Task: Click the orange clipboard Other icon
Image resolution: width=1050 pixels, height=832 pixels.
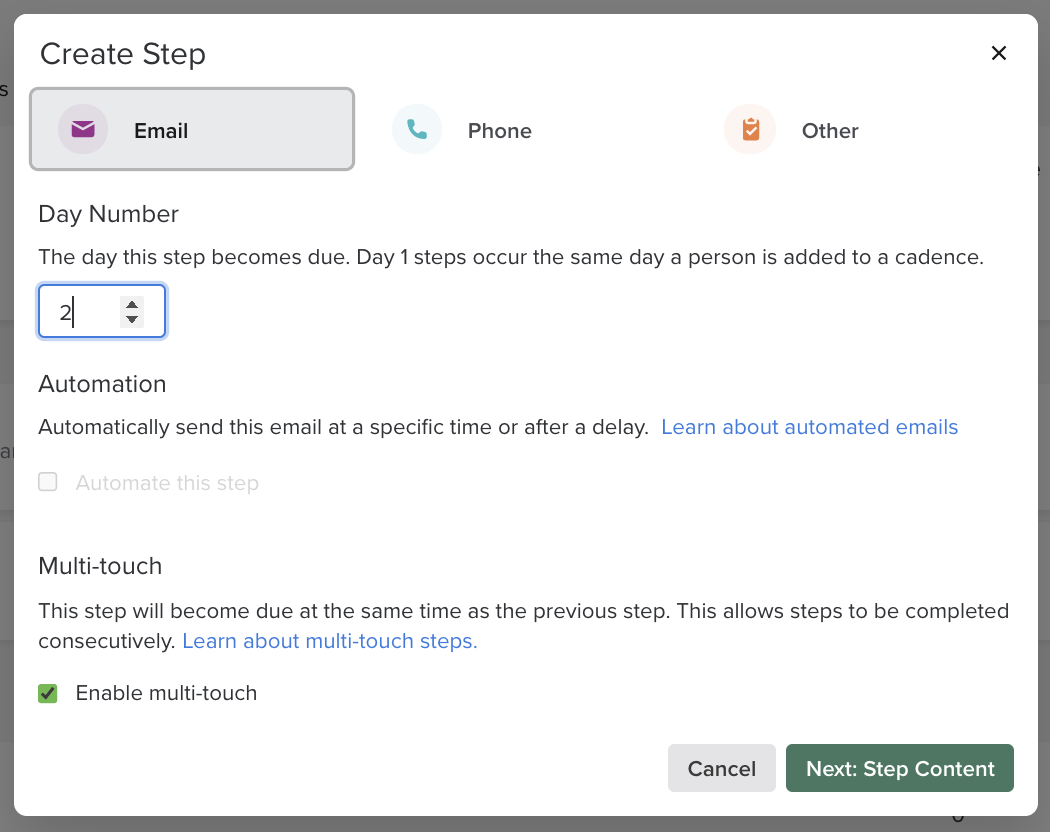Action: tap(750, 130)
